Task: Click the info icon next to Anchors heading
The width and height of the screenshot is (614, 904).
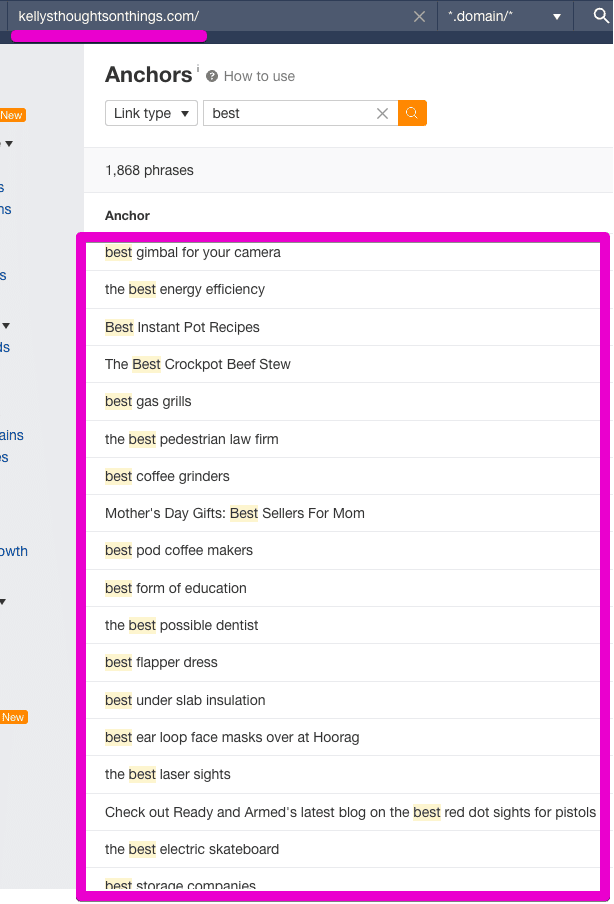Action: 198,70
